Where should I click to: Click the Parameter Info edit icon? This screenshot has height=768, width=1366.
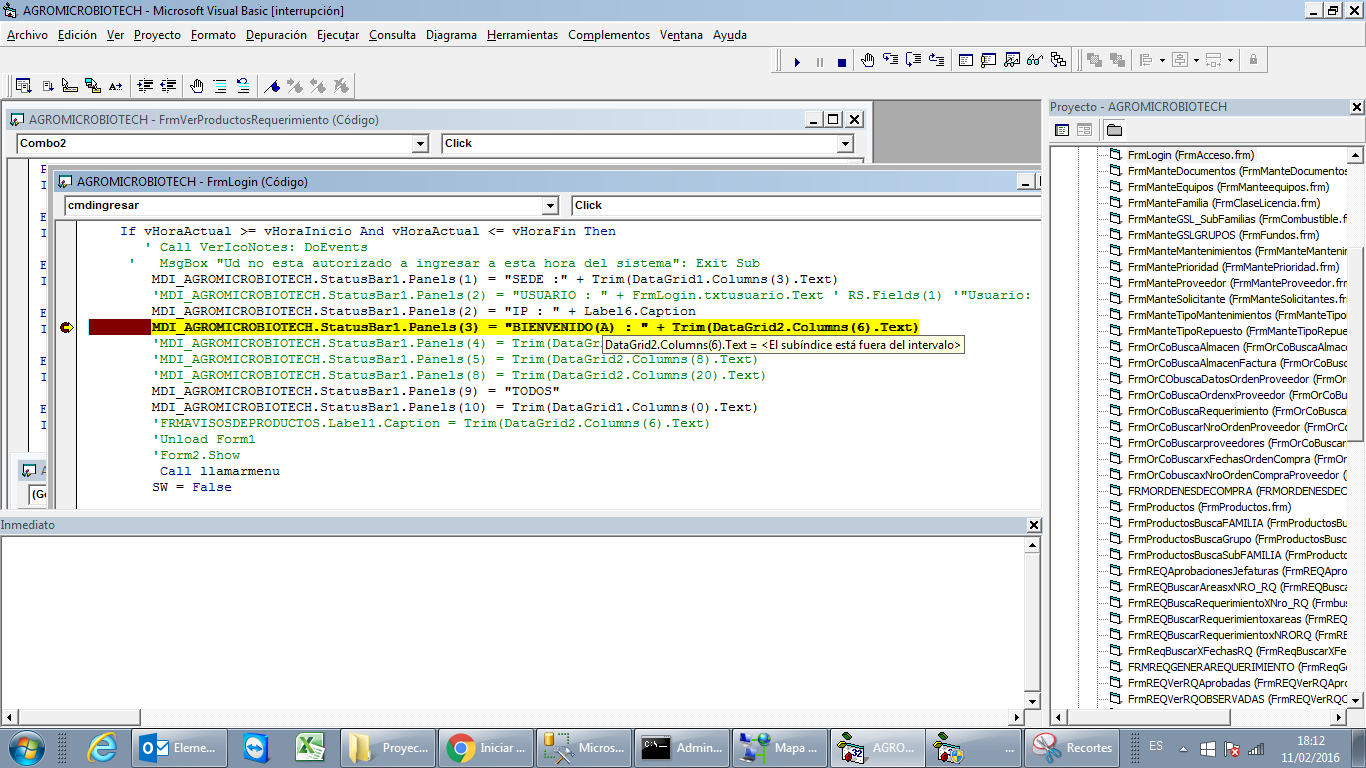point(92,86)
